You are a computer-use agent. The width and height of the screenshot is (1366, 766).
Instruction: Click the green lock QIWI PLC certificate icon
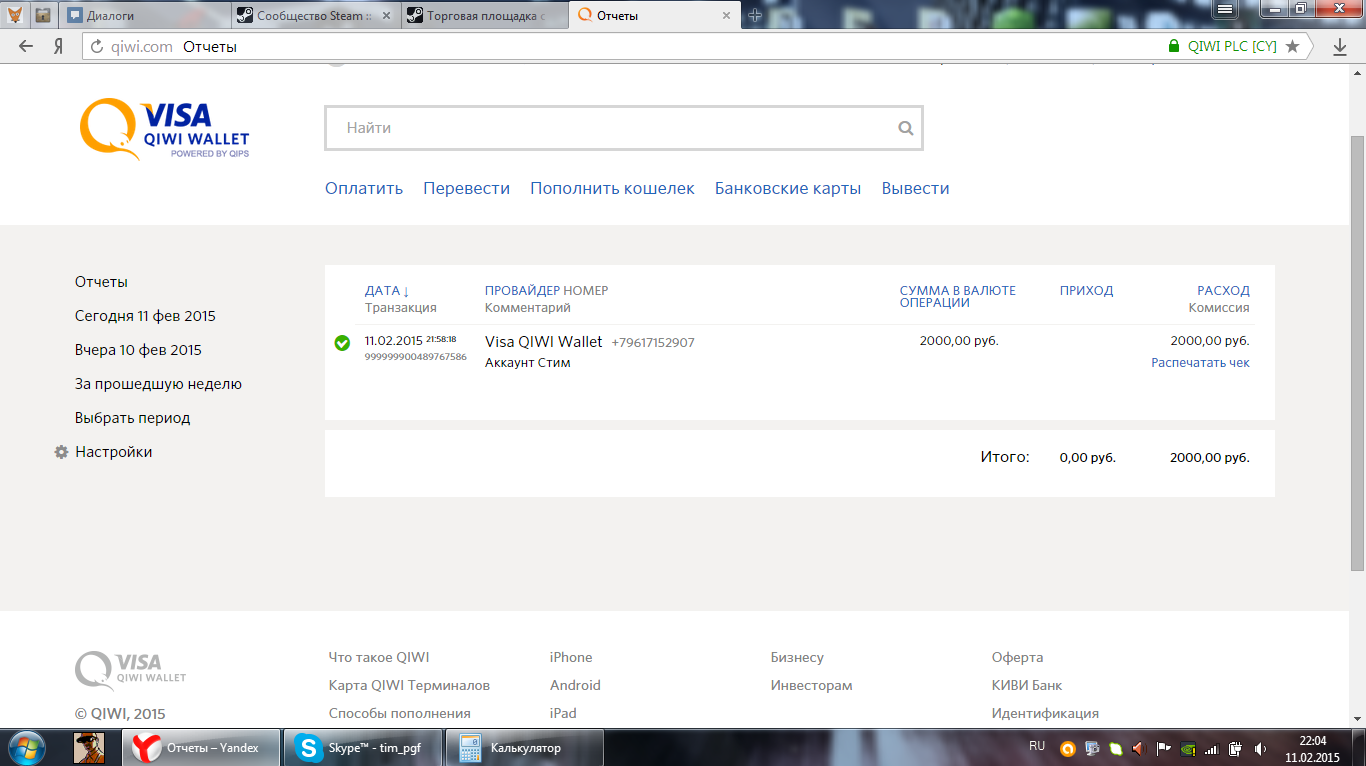pyautogui.click(x=1174, y=46)
